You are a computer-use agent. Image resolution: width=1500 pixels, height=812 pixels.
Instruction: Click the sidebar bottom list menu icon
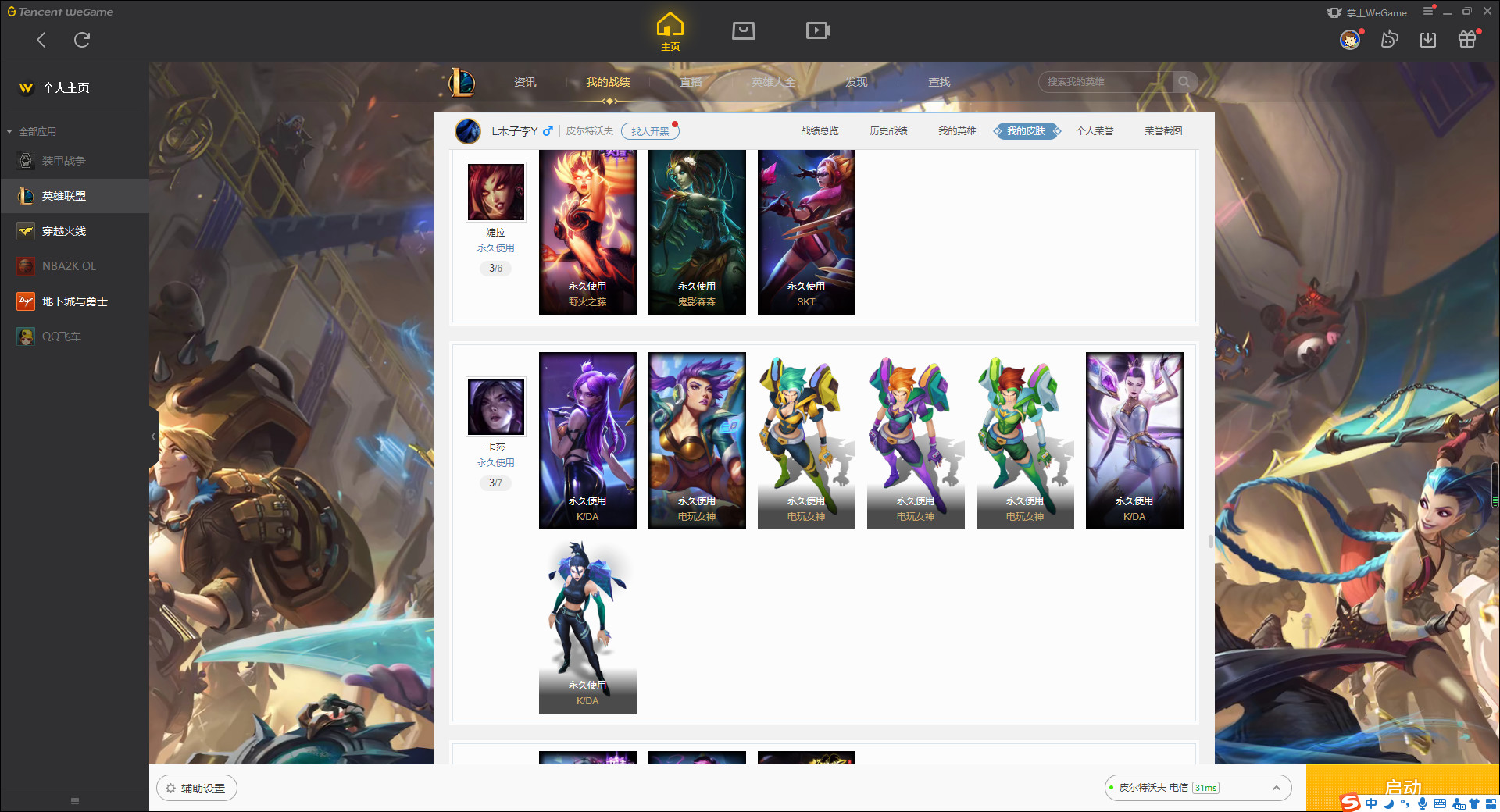(x=75, y=801)
